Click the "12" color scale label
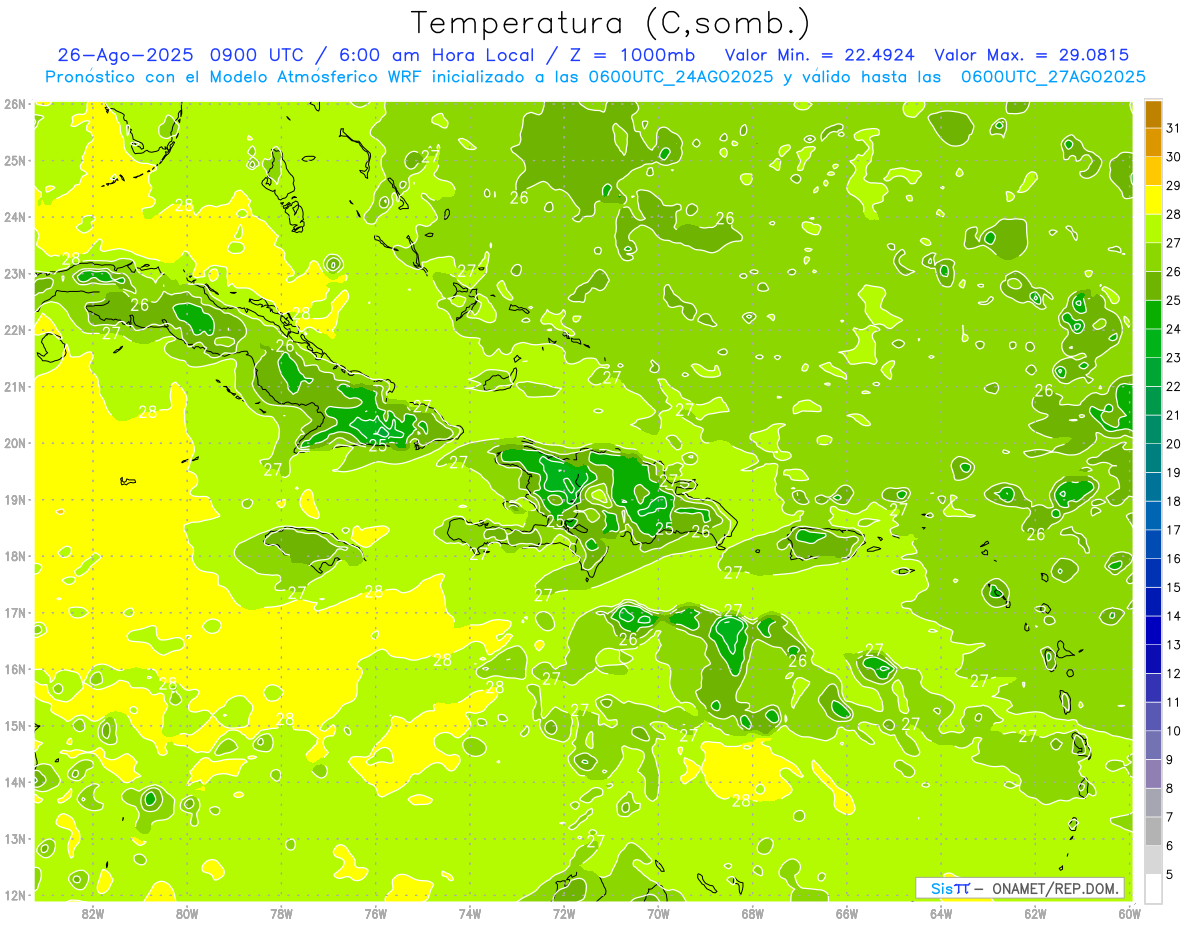The width and height of the screenshot is (1200, 927). (1174, 673)
